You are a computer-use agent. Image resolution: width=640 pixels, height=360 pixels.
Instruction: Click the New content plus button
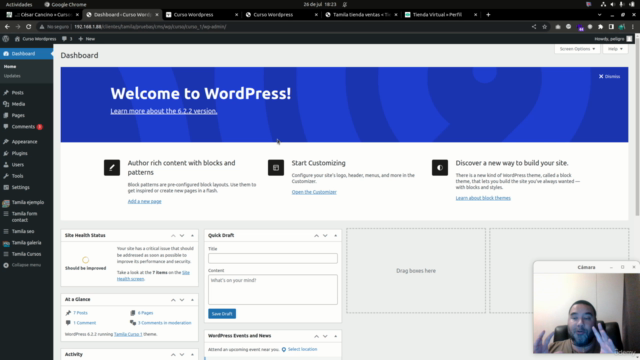point(87,39)
